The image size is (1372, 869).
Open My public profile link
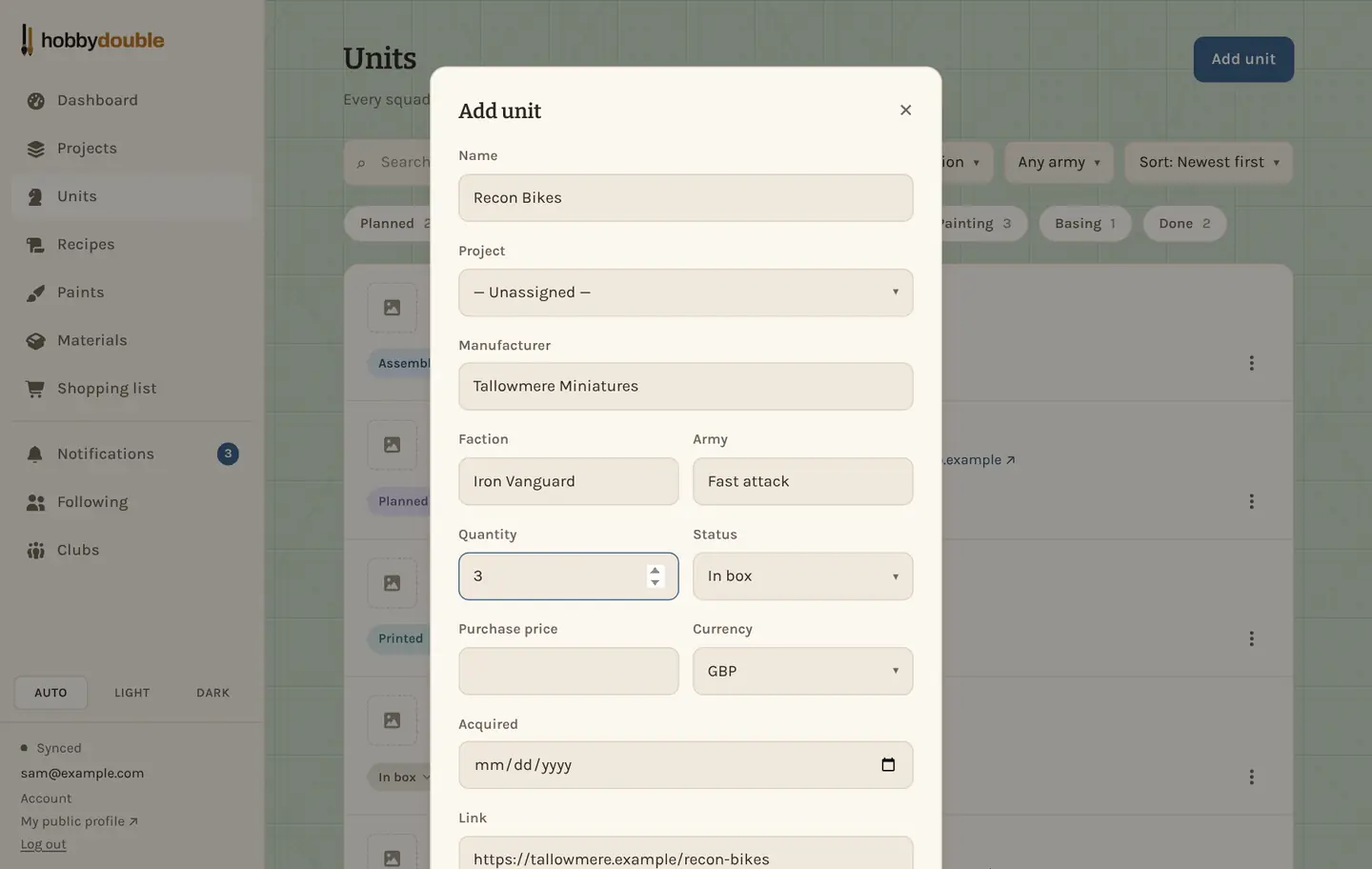pos(79,821)
